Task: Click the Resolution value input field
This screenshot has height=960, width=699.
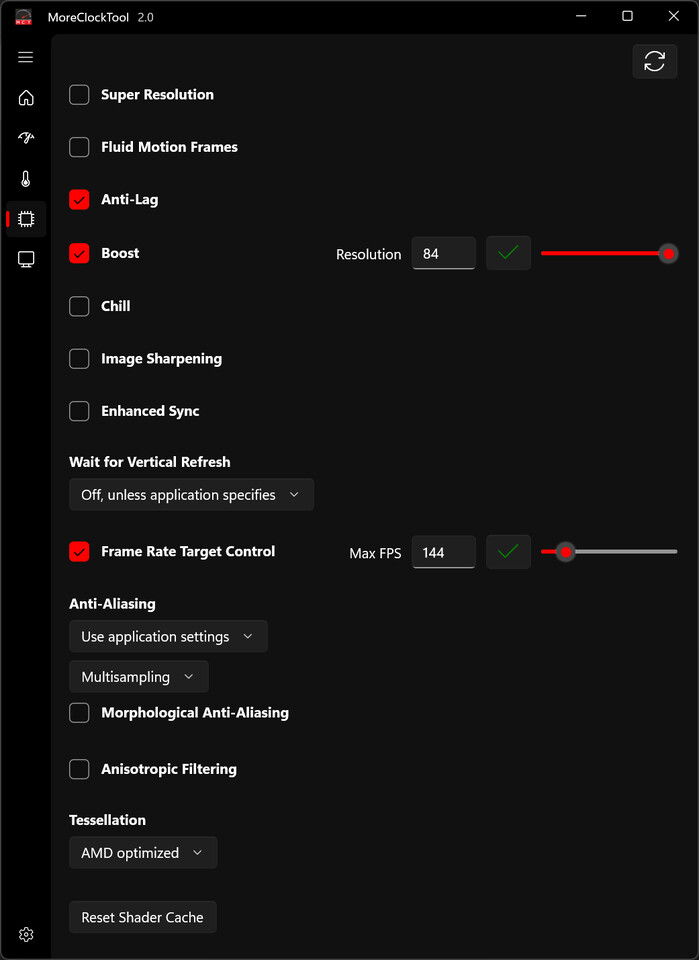Action: click(443, 253)
